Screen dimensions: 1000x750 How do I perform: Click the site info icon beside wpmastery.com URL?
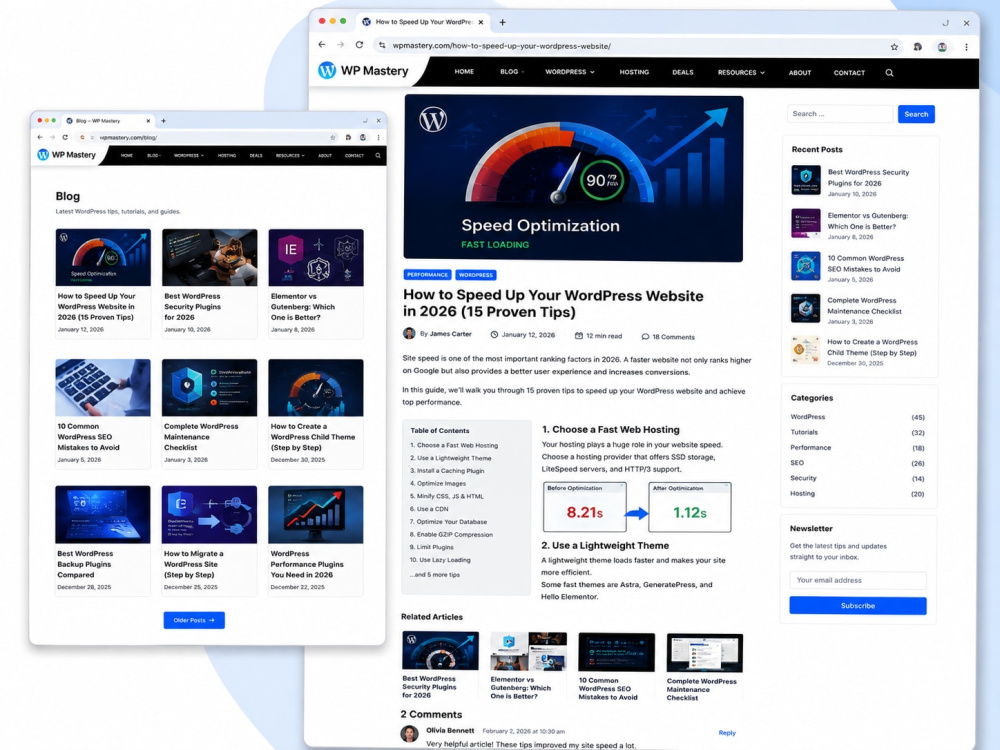tap(382, 46)
